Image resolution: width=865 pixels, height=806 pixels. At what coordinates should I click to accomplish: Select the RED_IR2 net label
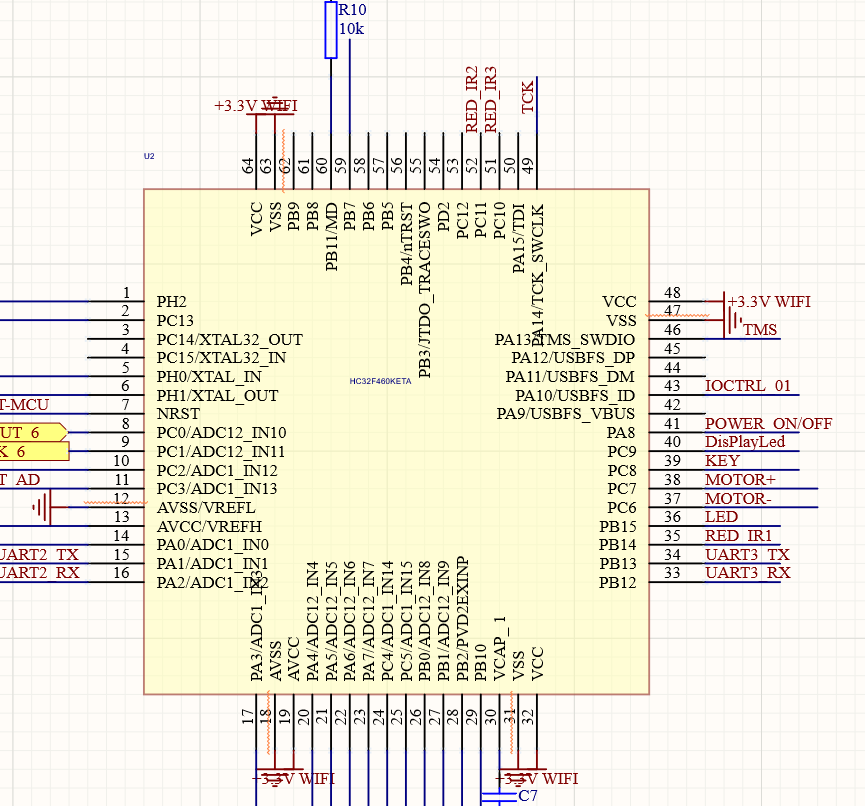471,99
